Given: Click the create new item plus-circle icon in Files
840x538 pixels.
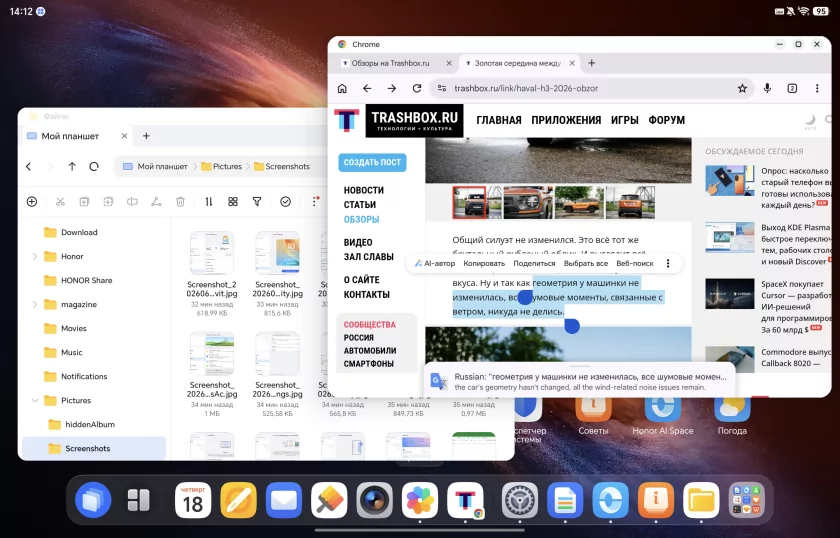Looking at the screenshot, I should point(32,201).
